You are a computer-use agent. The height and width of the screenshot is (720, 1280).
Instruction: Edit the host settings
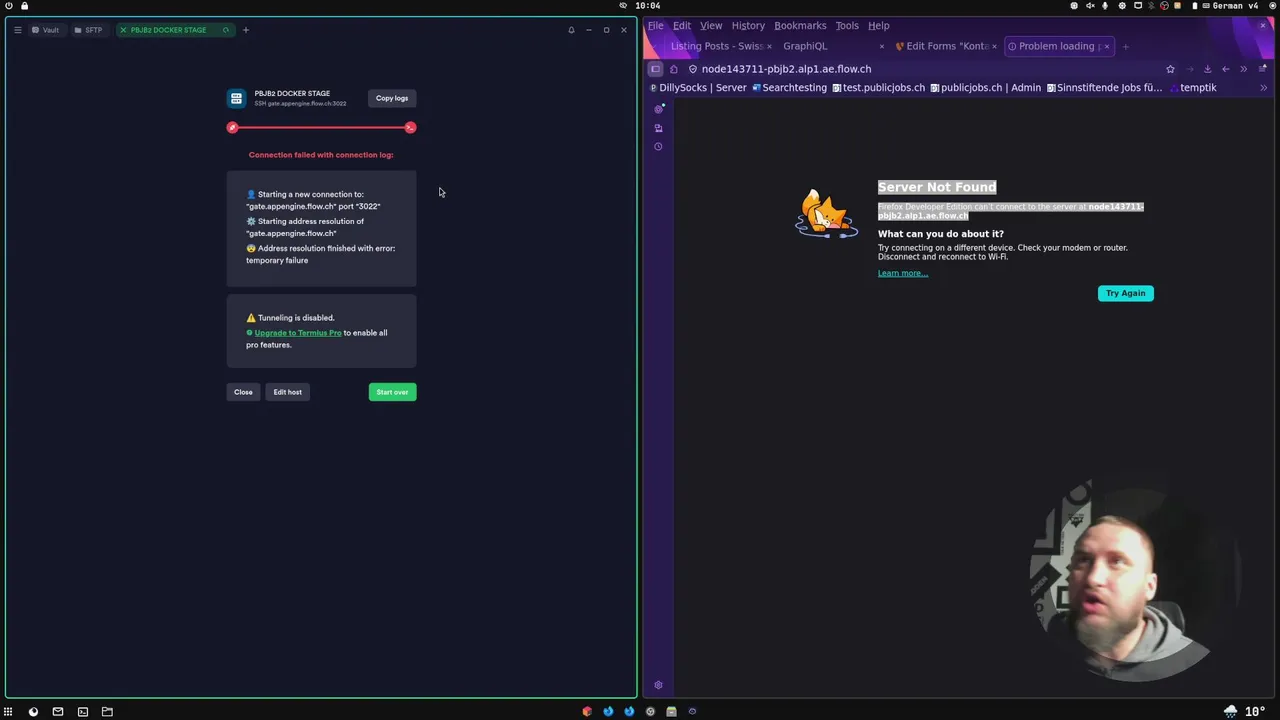coord(287,392)
